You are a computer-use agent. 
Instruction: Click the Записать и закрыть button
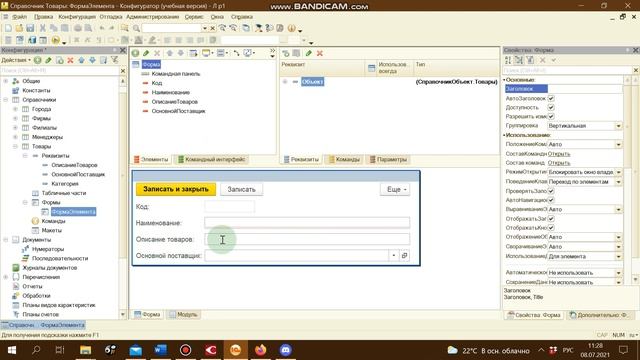tap(176, 189)
